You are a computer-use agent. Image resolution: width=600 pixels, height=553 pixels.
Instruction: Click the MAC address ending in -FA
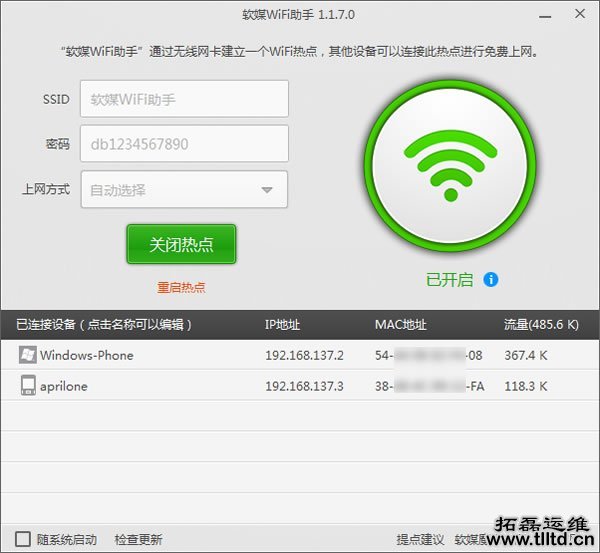[x=429, y=386]
